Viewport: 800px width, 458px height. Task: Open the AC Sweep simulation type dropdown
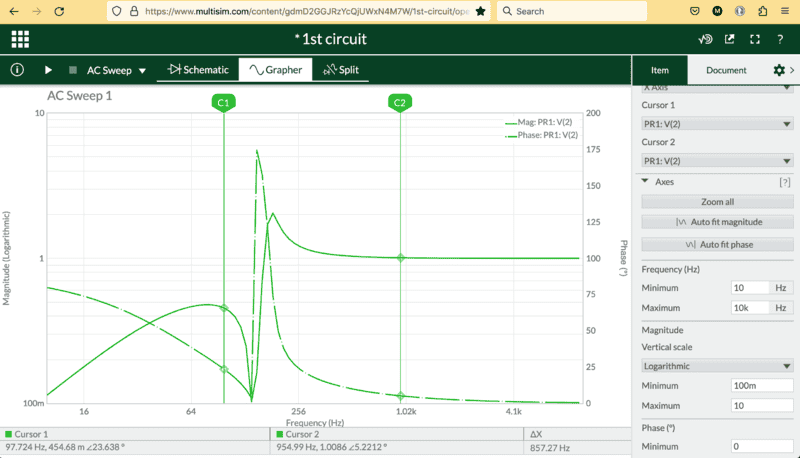(116, 70)
